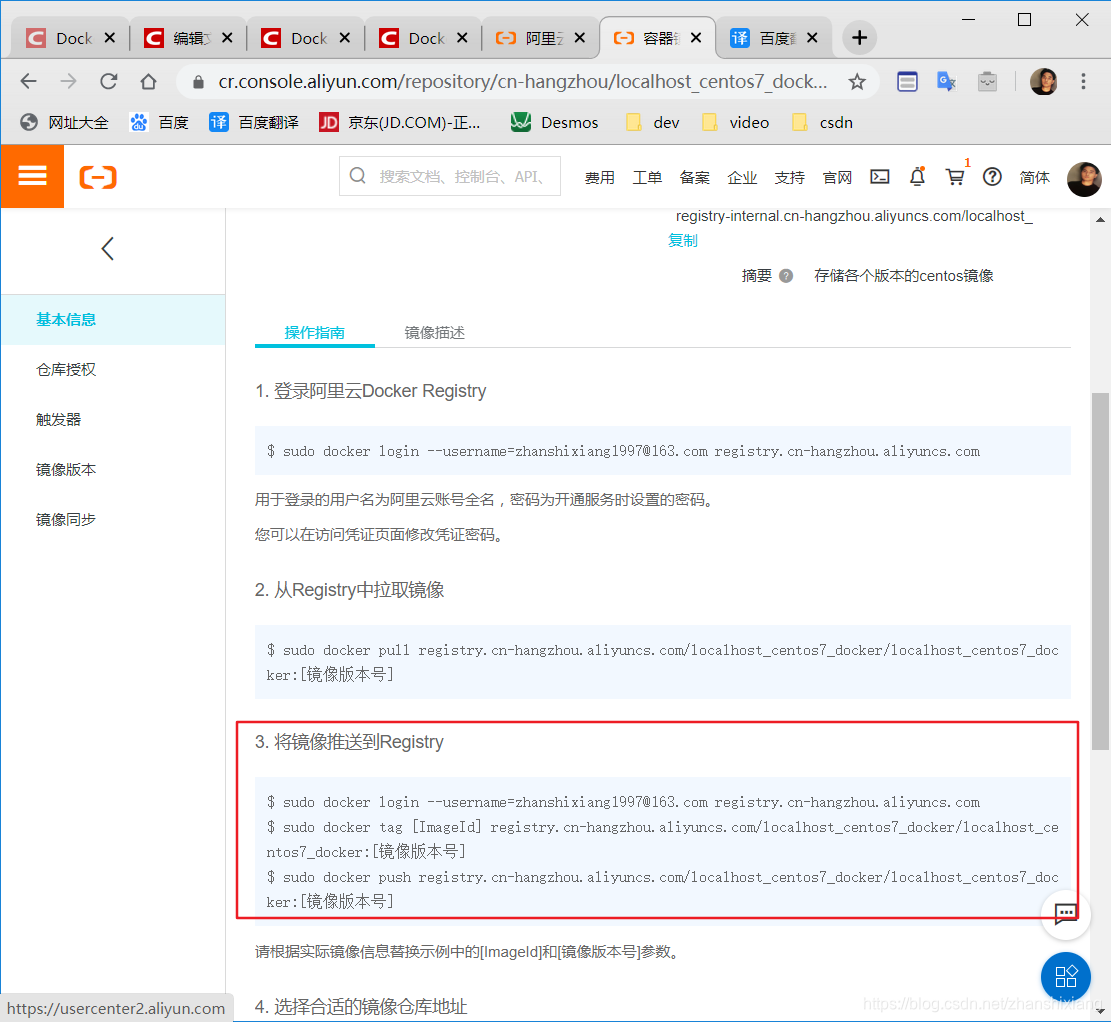Focus the 搜索文档 search field
The width and height of the screenshot is (1111, 1022).
point(450,176)
